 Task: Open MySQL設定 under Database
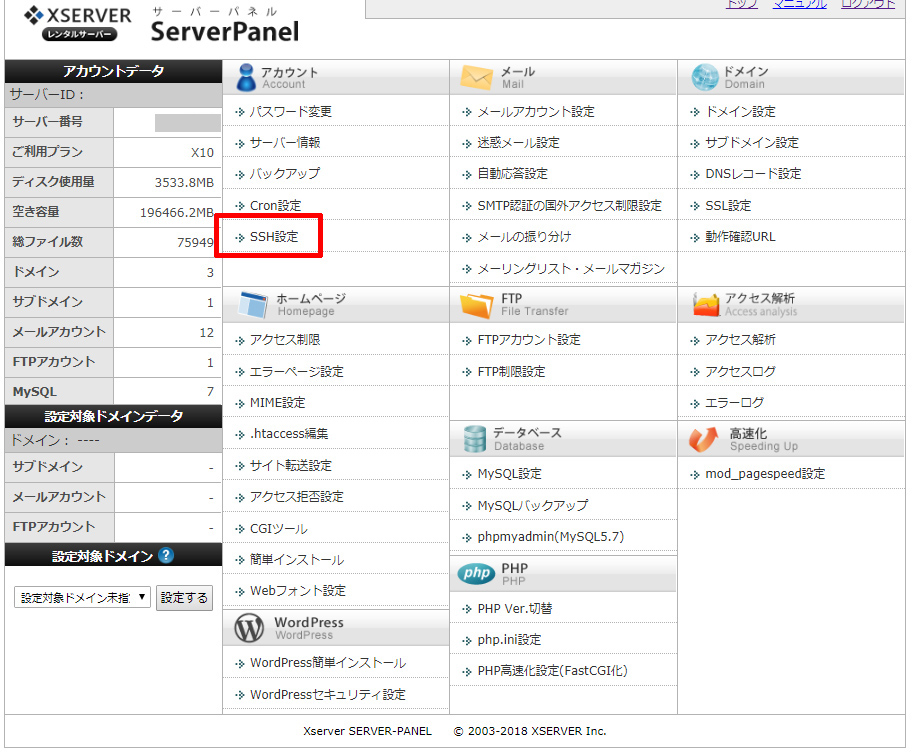[x=509, y=474]
